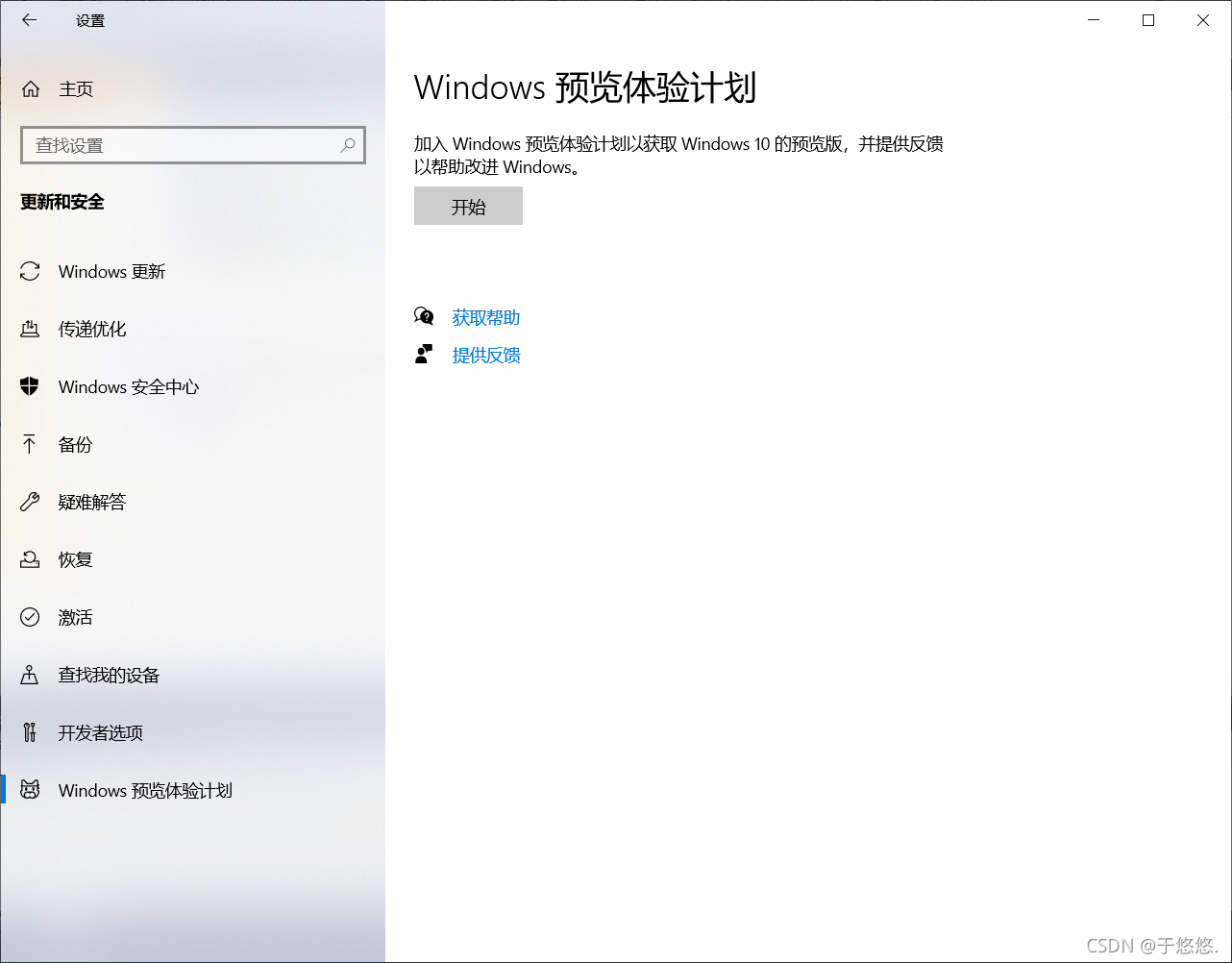Screen dimensions: 1232x963
Task: Open 疑难解答 settings
Action: pos(192,503)
